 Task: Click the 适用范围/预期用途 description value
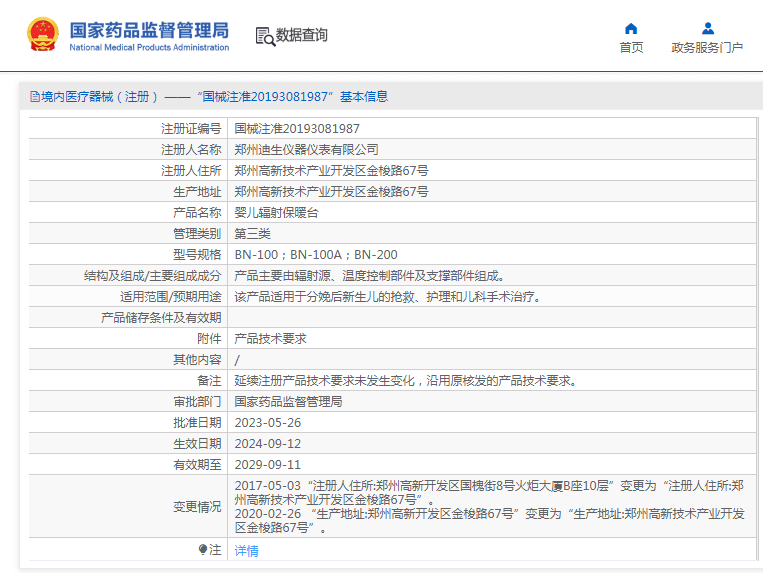(x=389, y=297)
